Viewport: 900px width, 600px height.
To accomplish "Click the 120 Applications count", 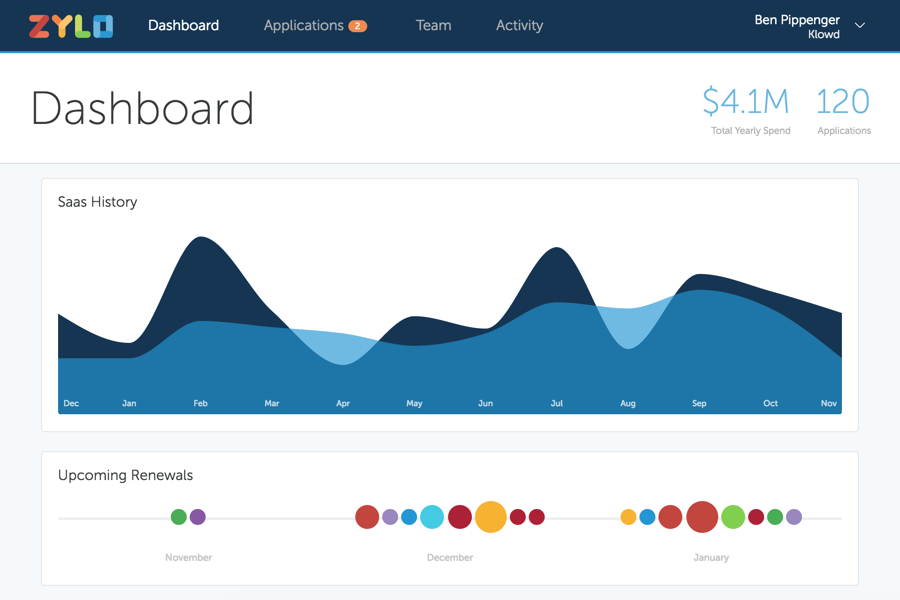I will tap(842, 102).
